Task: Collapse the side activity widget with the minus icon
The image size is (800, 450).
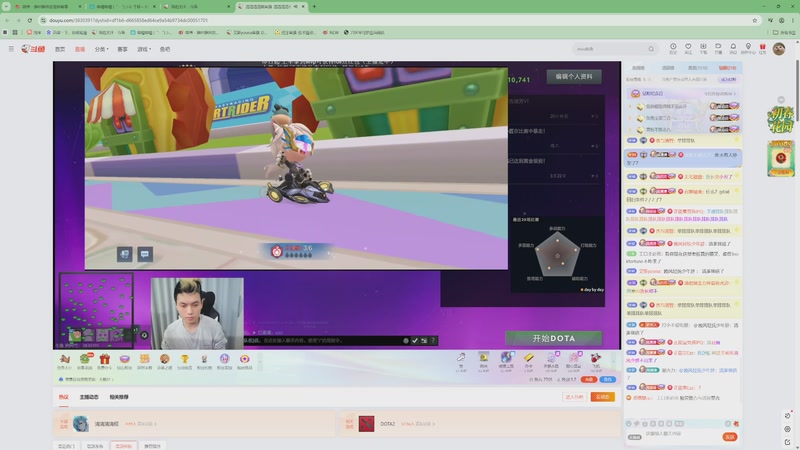Action: 781,99
